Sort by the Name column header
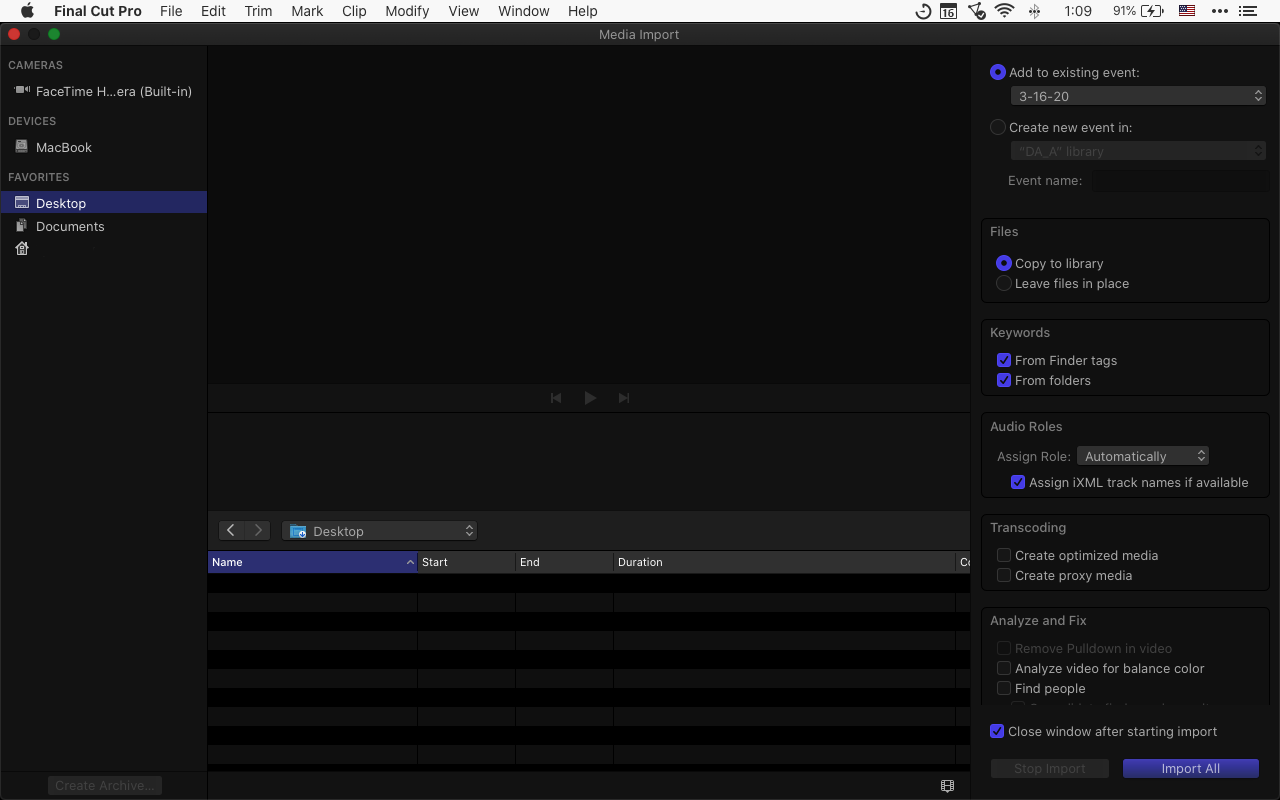 click(x=312, y=562)
